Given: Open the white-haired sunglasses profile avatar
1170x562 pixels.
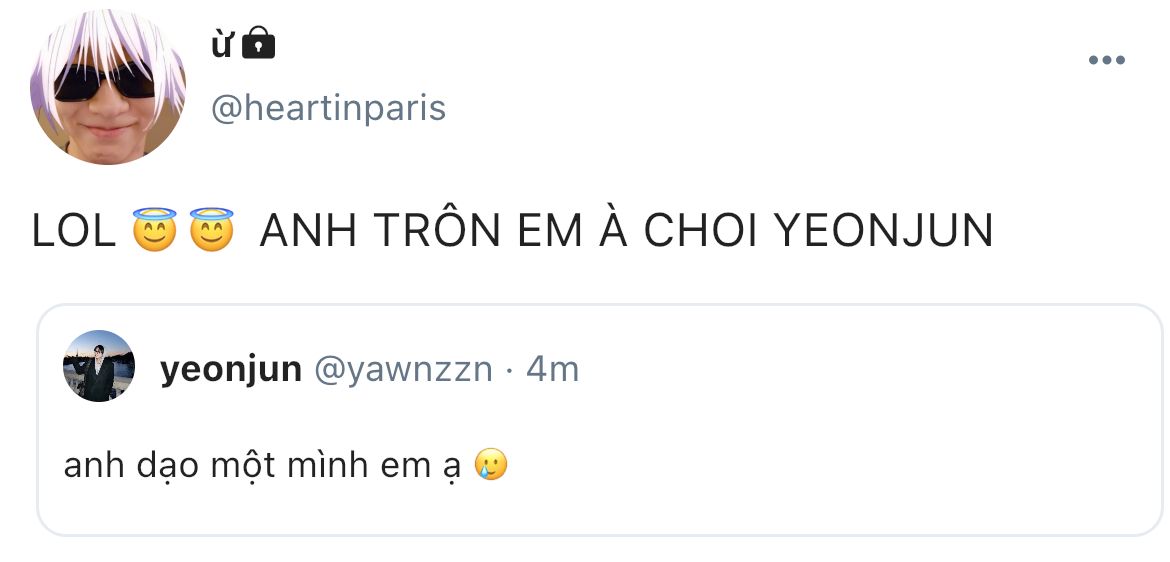Looking at the screenshot, I should coord(108,87).
